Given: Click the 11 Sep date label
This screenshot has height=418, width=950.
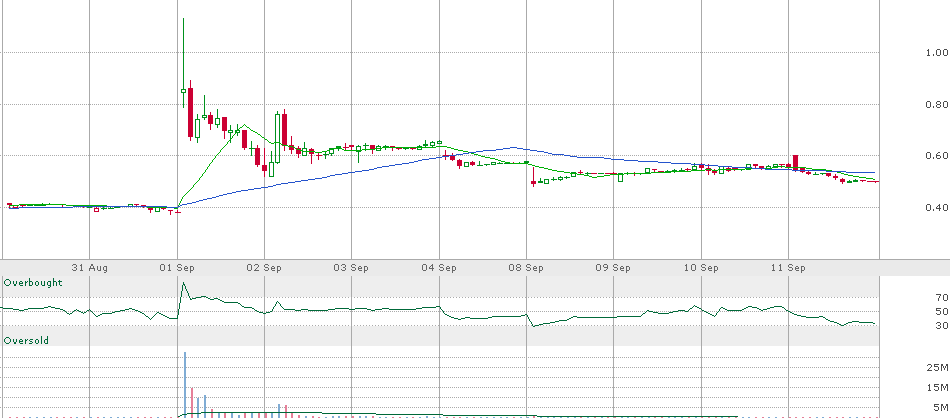Looking at the screenshot, I should 789,268.
